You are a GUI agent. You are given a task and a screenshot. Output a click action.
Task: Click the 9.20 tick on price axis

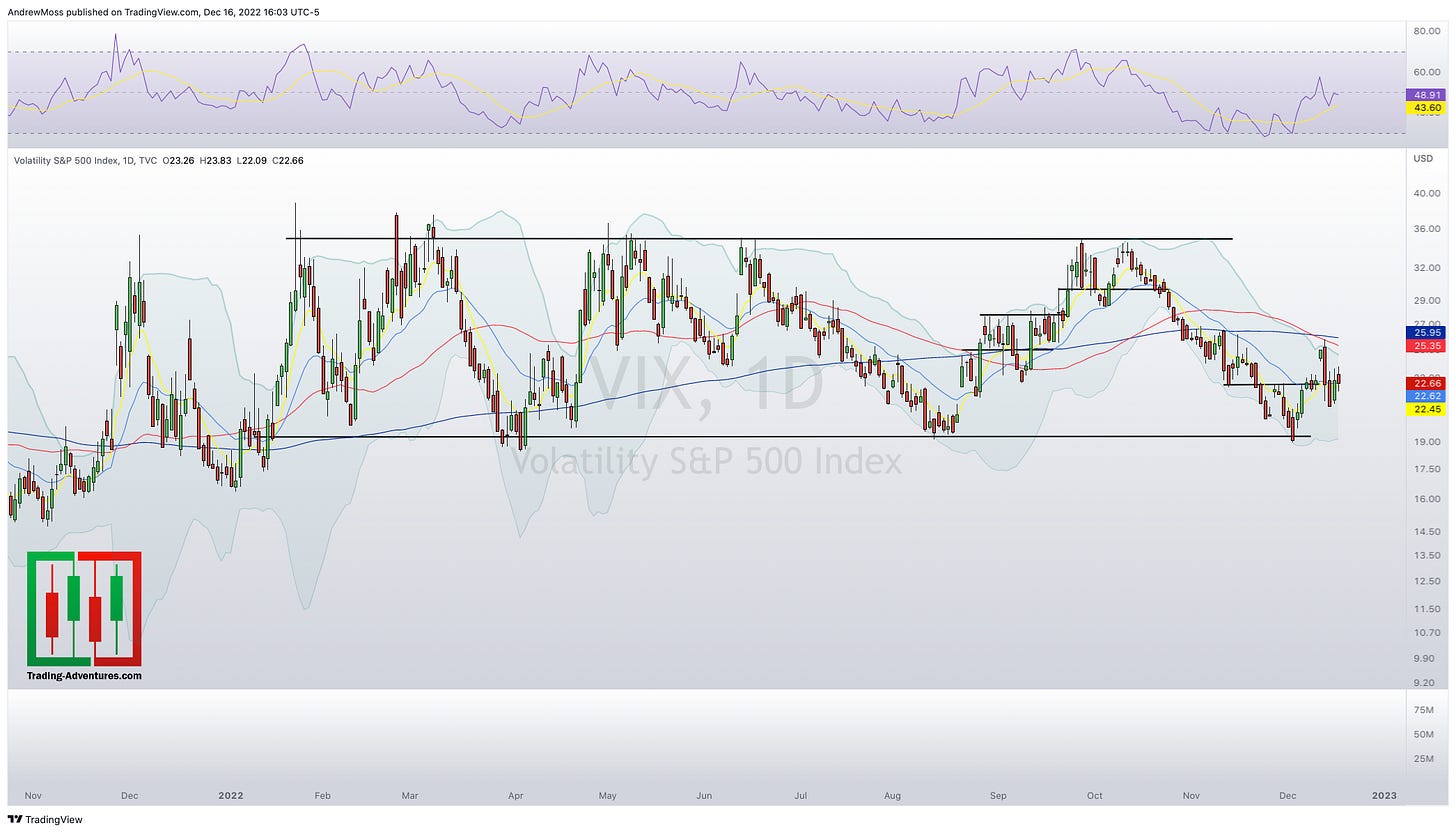[1424, 682]
